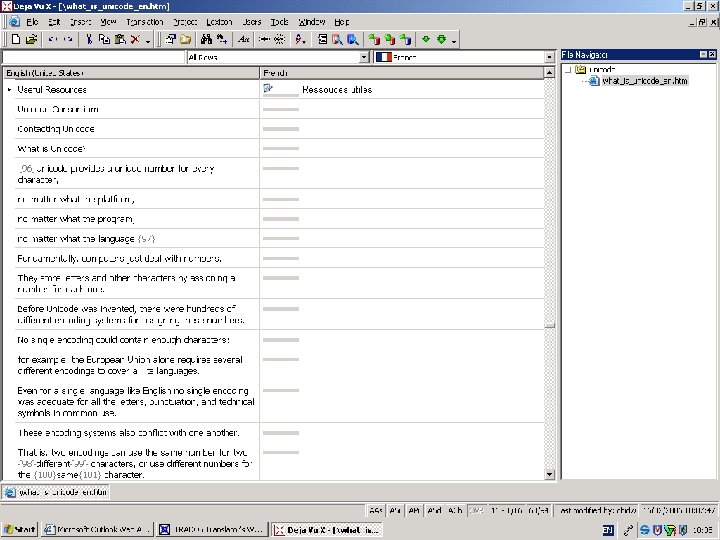Open the dropdown arrow after the delete icon

tap(148, 41)
